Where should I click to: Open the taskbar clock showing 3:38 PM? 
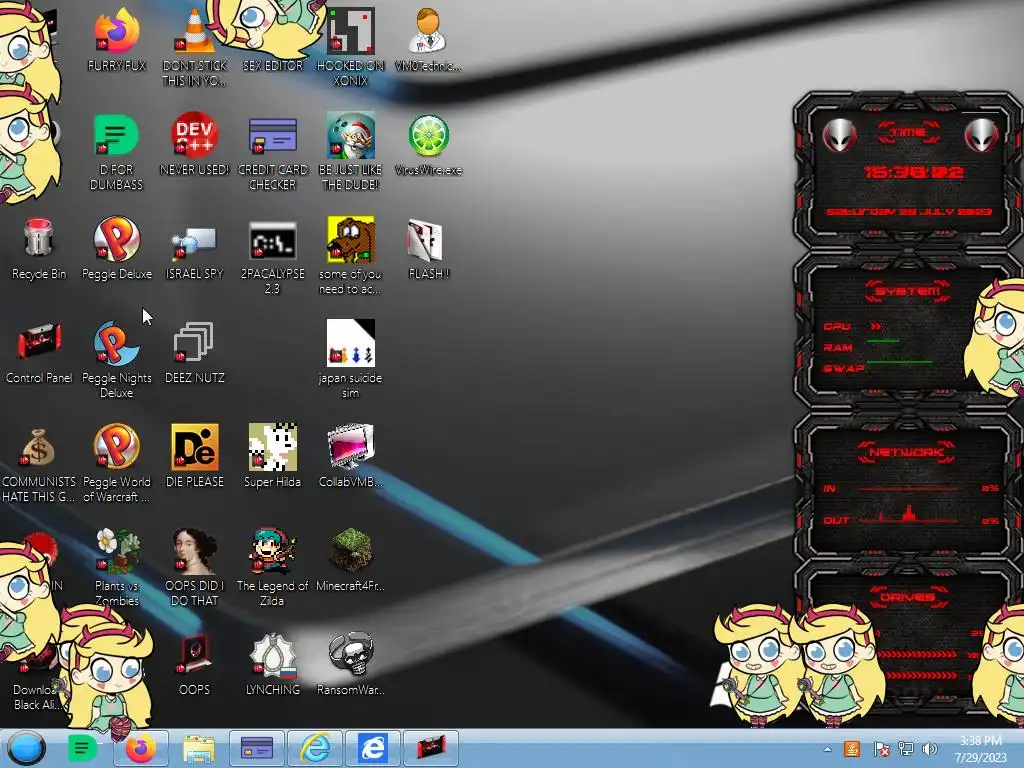pyautogui.click(x=981, y=748)
